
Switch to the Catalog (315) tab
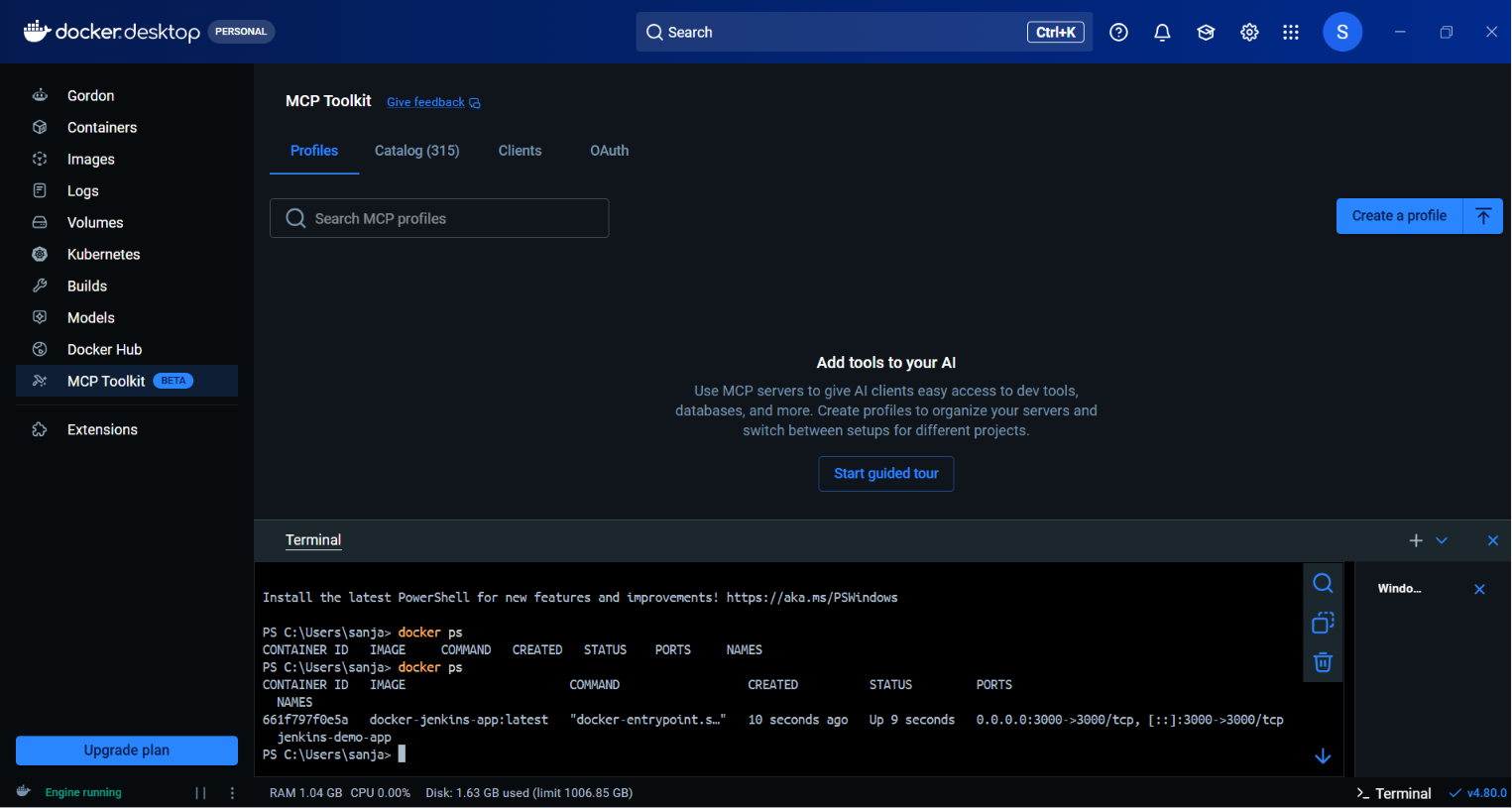[416, 151]
